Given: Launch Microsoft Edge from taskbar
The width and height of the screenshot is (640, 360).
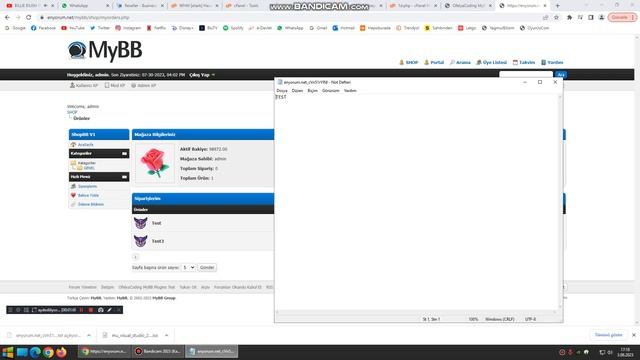Looking at the screenshot, I should coord(35,352).
